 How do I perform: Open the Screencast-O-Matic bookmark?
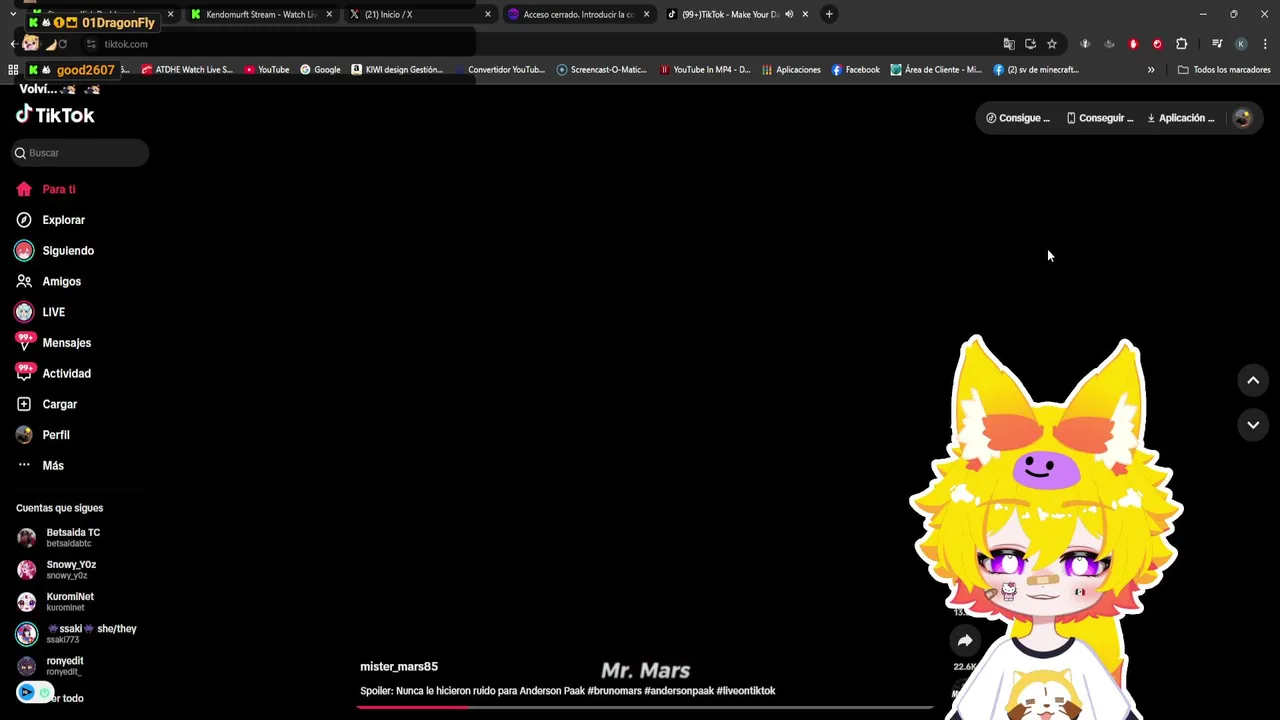pyautogui.click(x=602, y=70)
